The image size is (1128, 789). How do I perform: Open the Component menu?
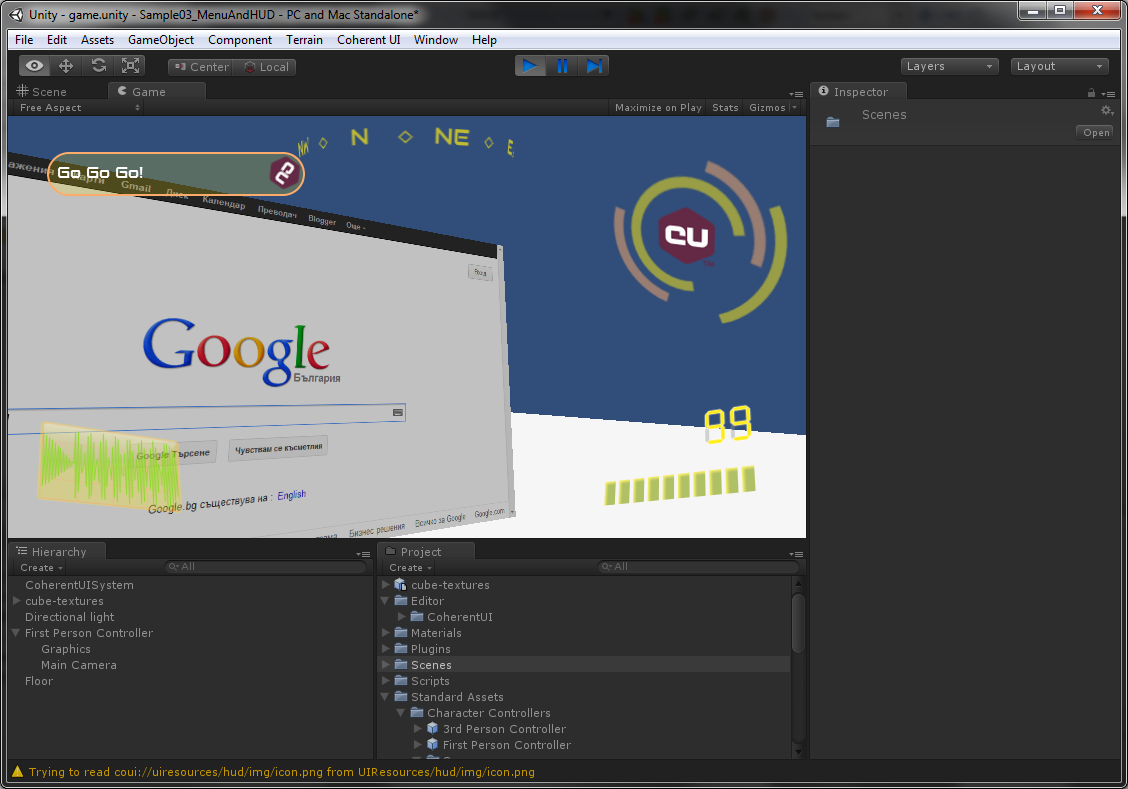pos(240,40)
